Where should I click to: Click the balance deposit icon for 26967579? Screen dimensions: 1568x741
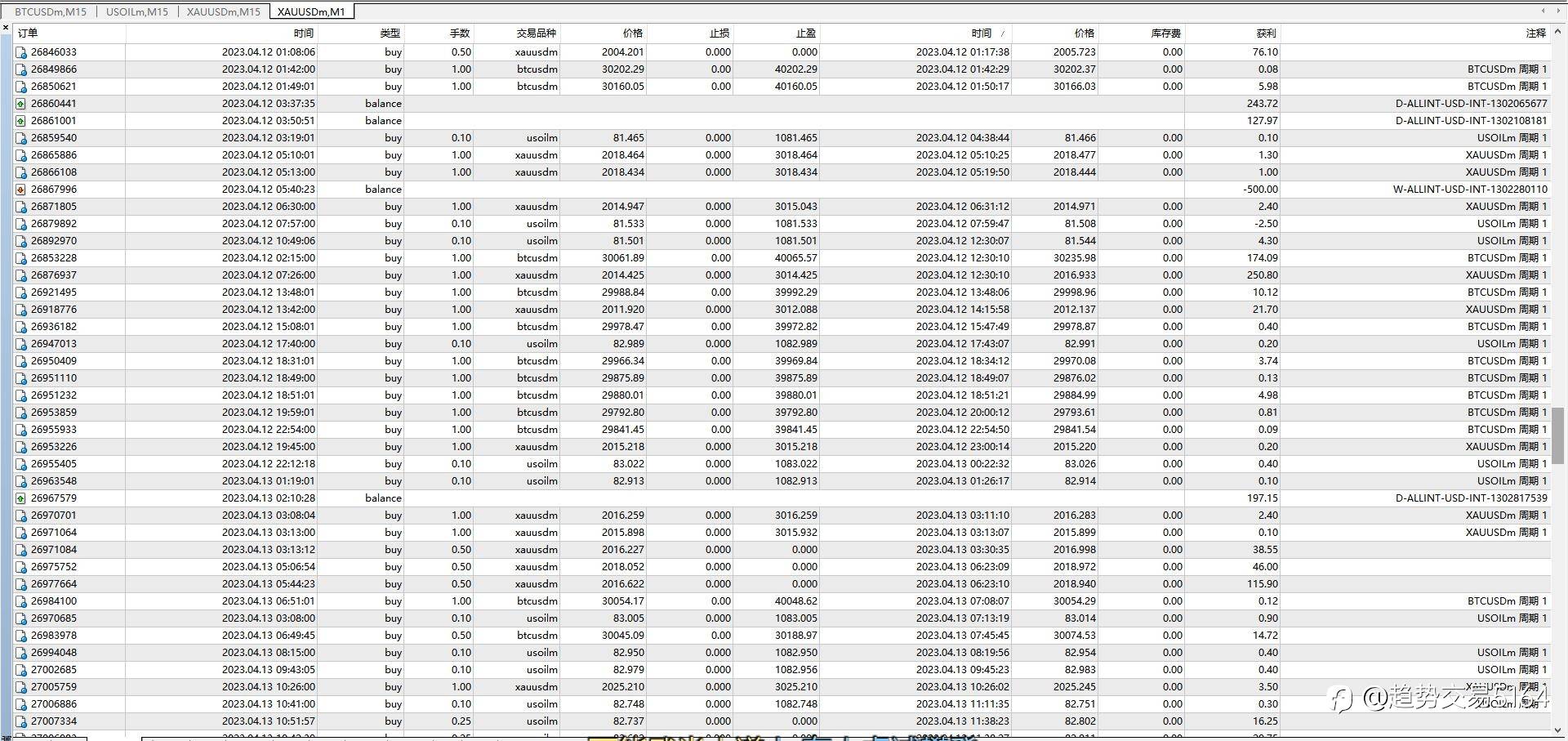tap(21, 498)
